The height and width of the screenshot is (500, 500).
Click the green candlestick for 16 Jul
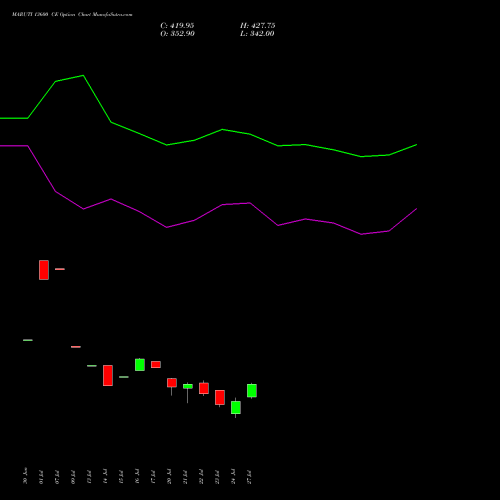140,365
